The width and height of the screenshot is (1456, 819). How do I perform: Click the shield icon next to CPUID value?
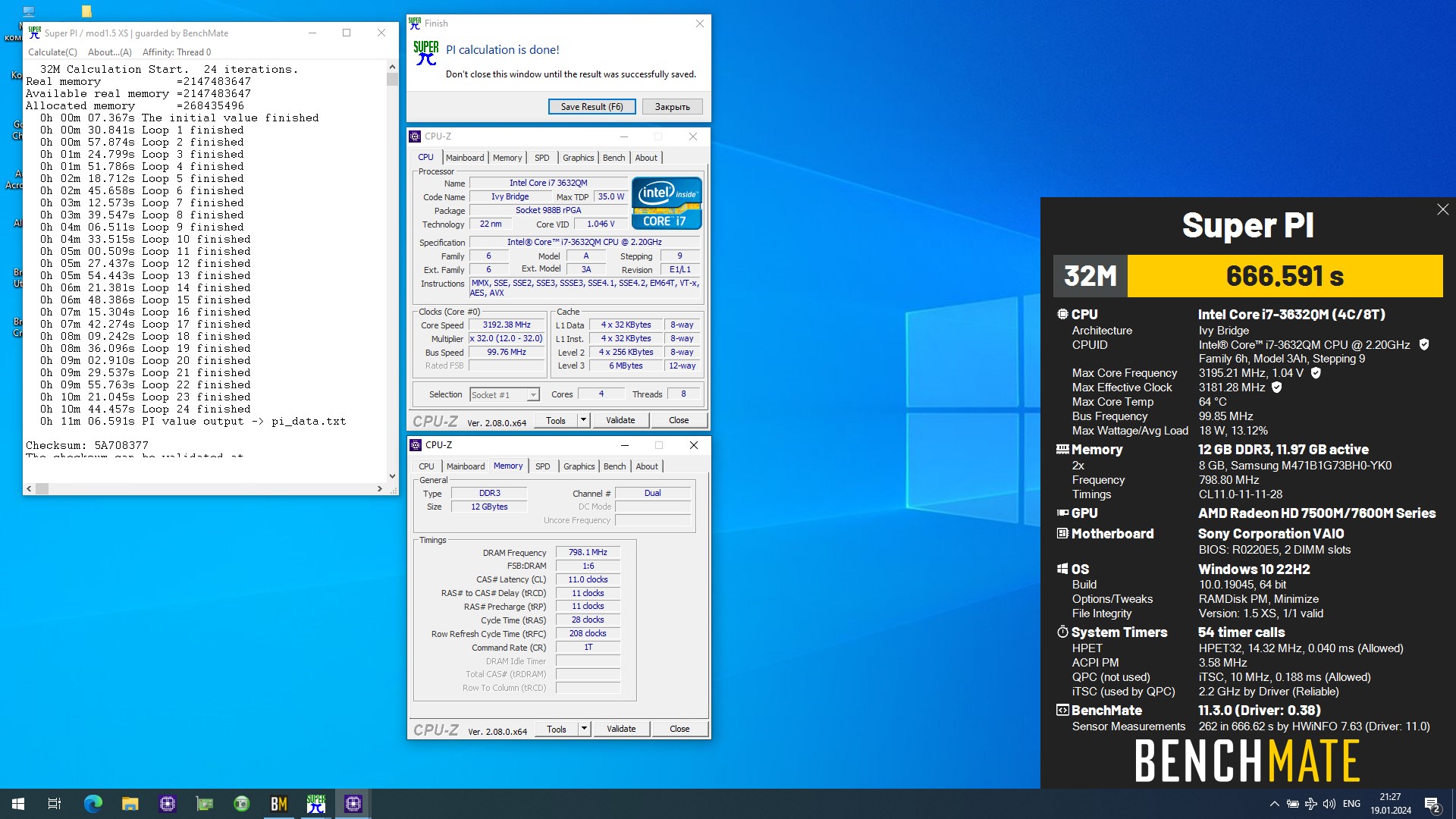coord(1423,344)
